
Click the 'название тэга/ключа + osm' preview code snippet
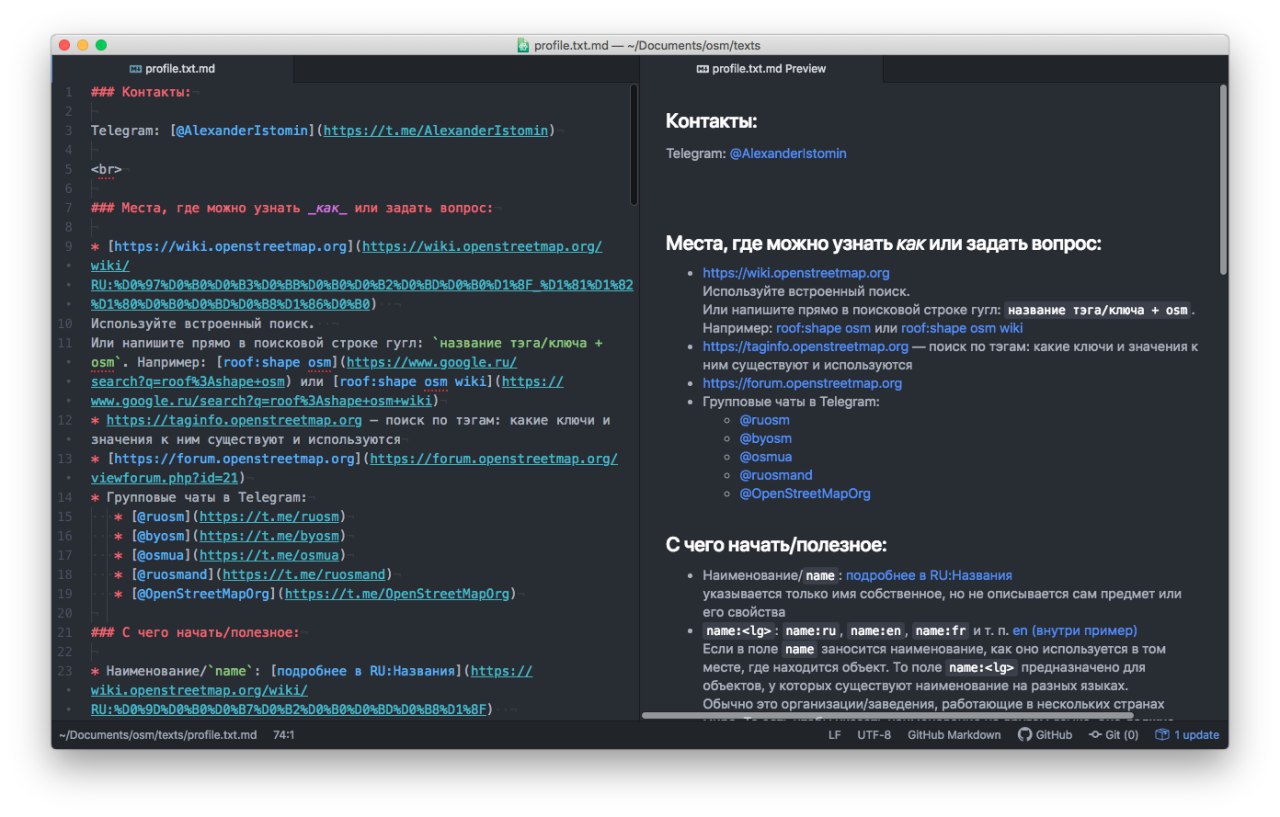point(1097,310)
